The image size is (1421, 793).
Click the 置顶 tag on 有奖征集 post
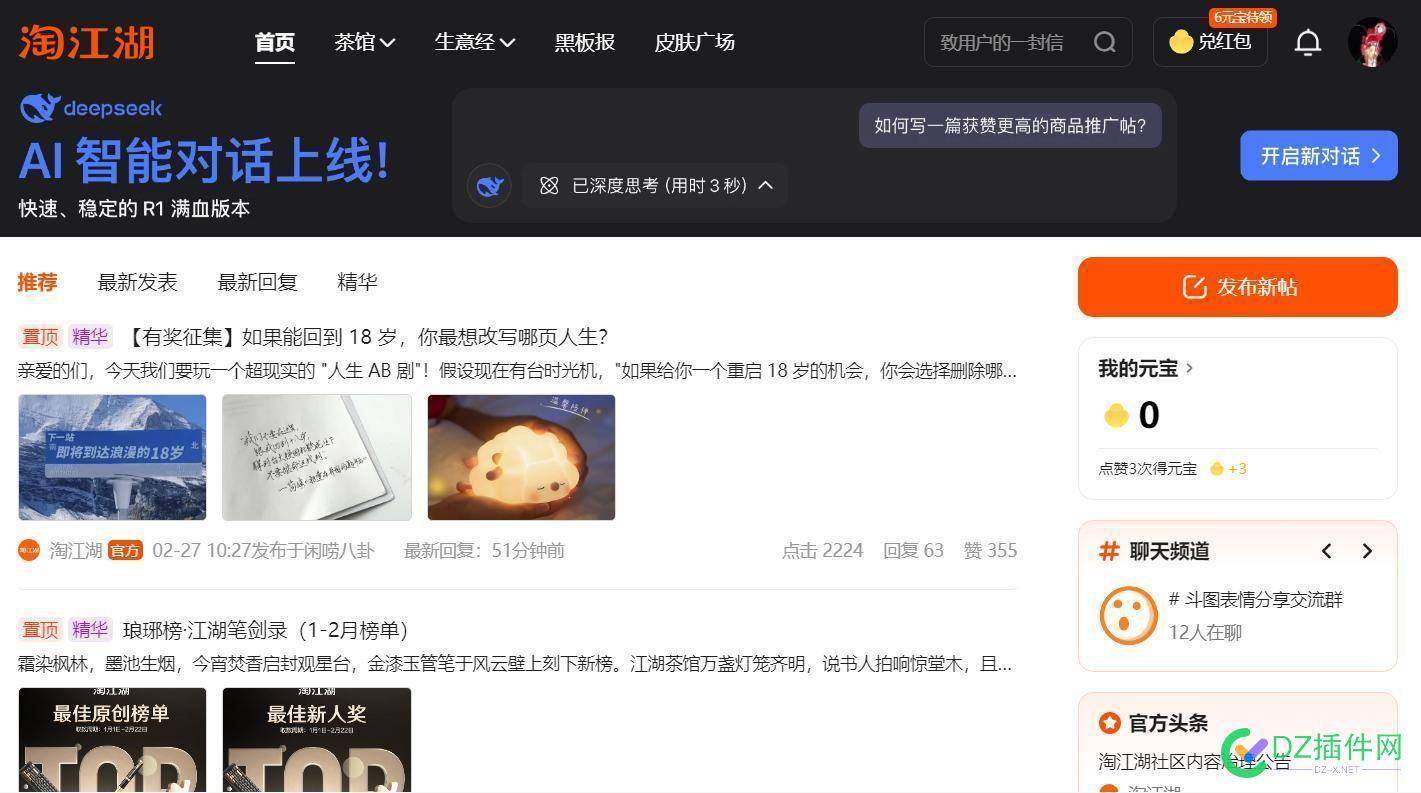[x=40, y=337]
